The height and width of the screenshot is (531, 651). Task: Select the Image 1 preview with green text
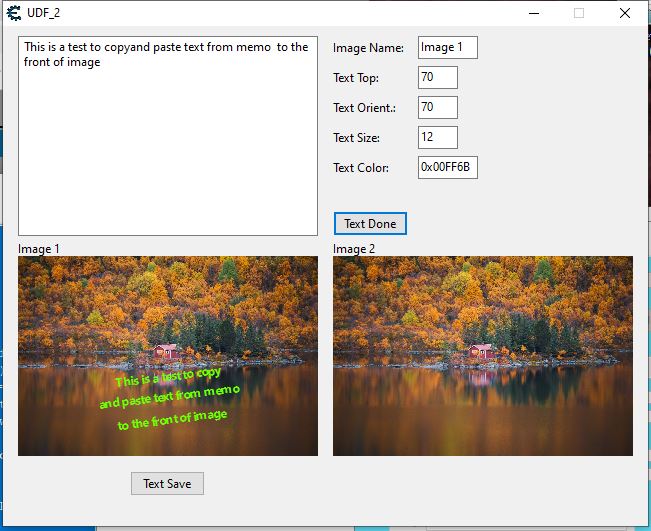coord(168,356)
